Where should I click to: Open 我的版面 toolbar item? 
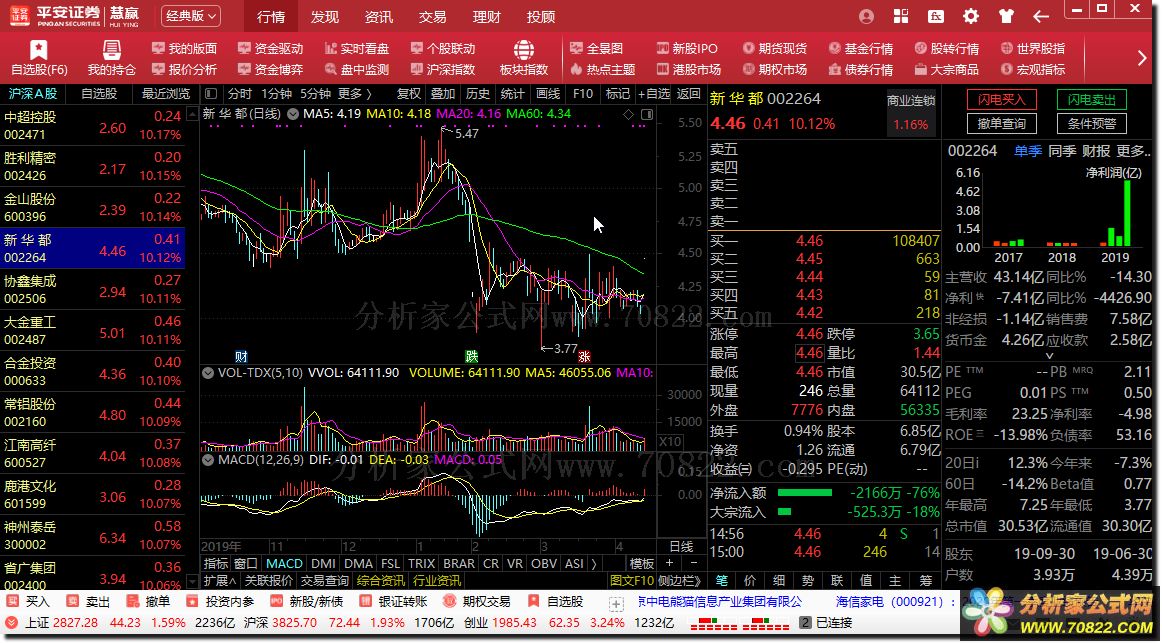pos(185,48)
